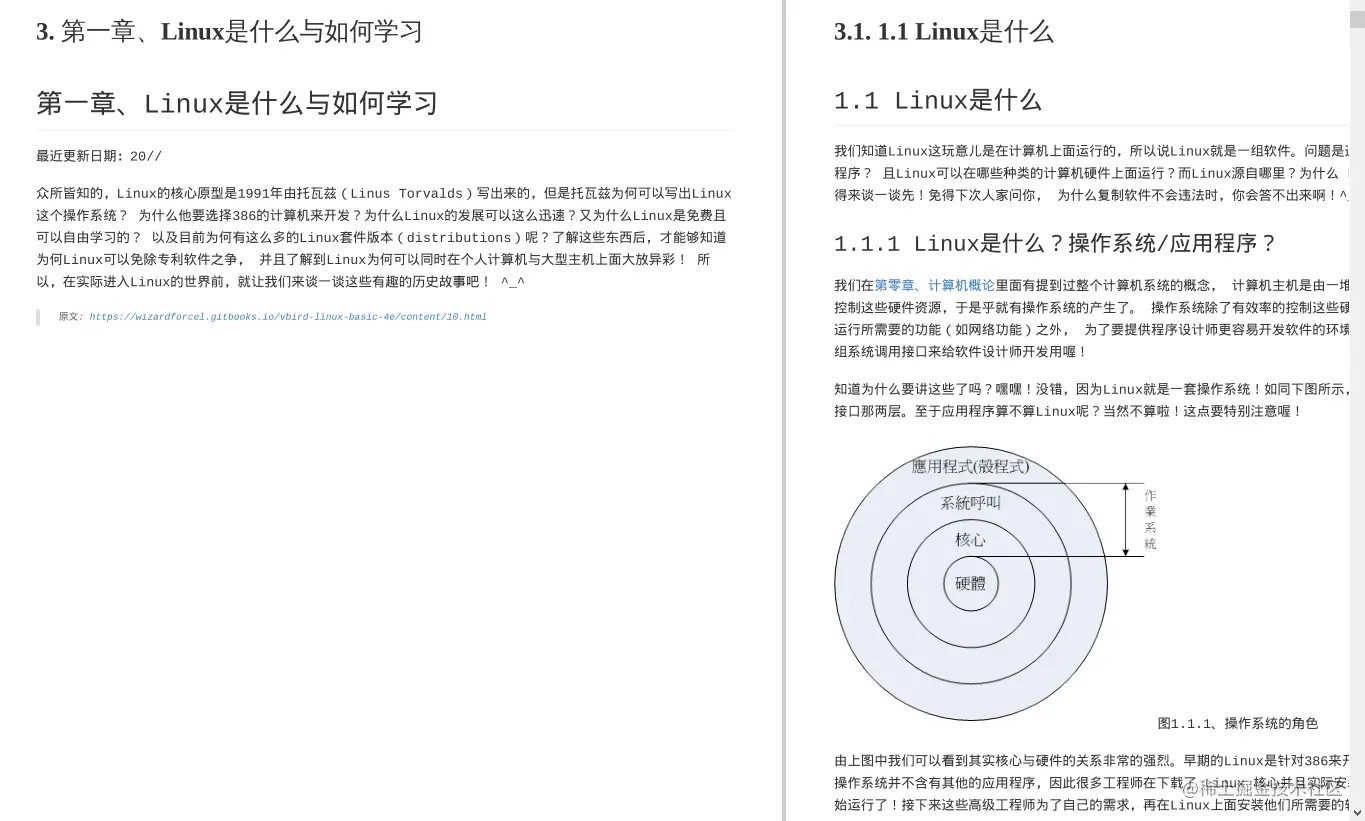Click the 核心 ring label
The height and width of the screenshot is (821, 1365).
click(x=968, y=540)
